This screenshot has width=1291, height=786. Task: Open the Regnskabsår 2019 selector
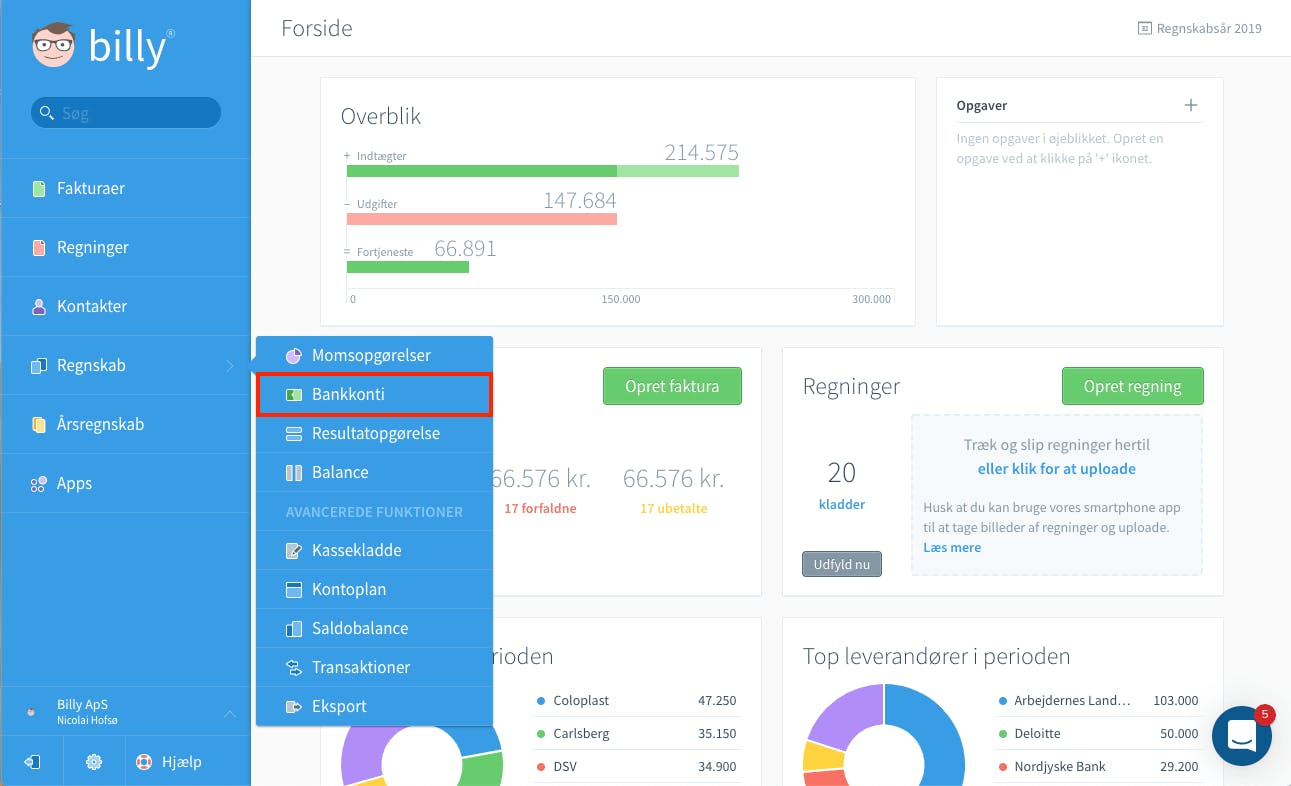(1199, 29)
